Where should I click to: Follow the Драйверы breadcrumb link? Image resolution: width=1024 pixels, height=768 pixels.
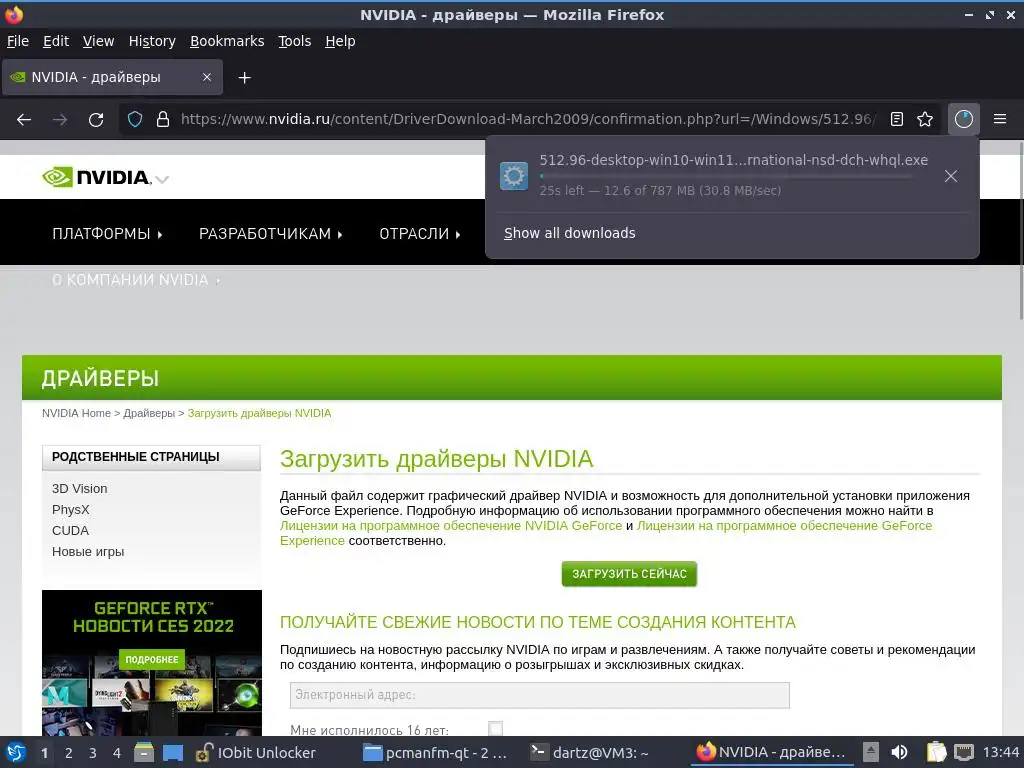click(x=149, y=413)
